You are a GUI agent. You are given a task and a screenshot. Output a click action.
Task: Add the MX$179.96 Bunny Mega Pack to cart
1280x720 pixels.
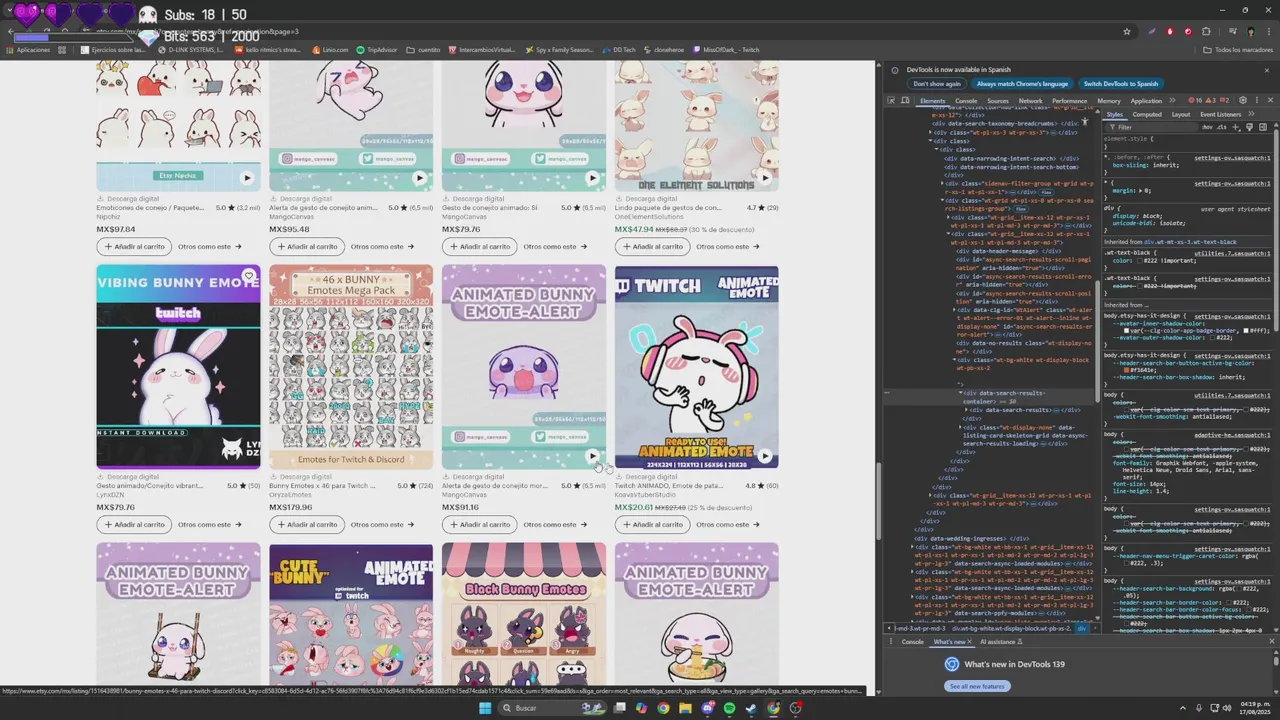point(307,524)
